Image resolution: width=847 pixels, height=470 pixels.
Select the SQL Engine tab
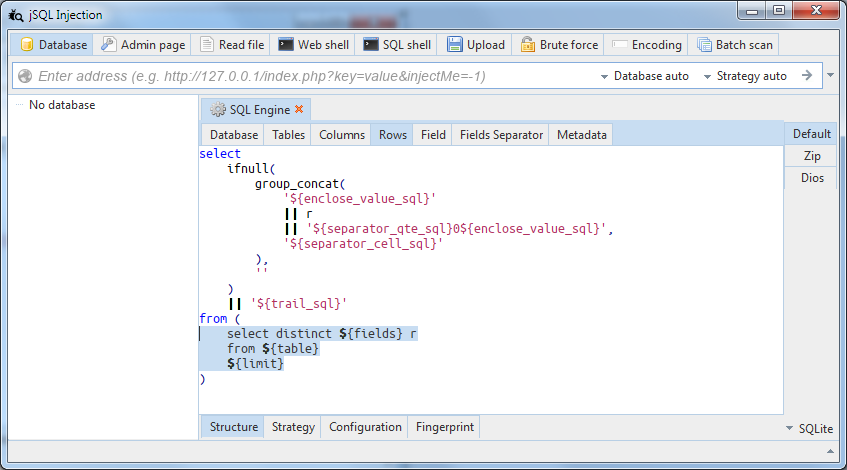click(x=256, y=110)
